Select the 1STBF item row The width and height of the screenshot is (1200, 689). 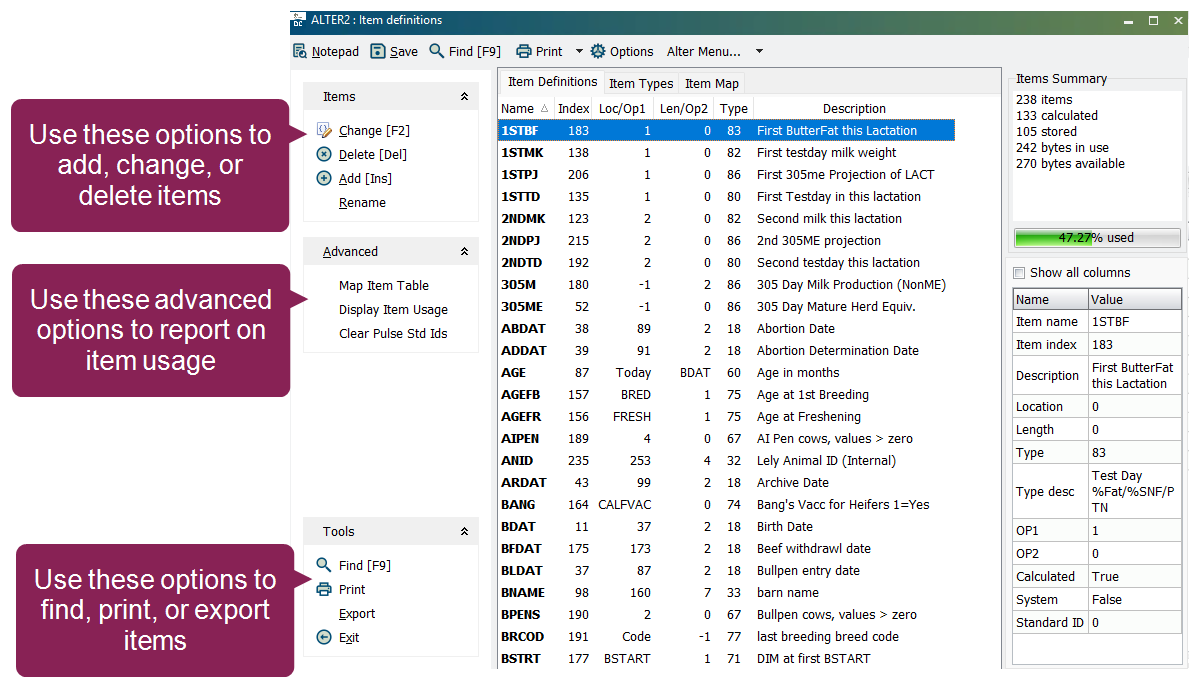pyautogui.click(x=727, y=130)
